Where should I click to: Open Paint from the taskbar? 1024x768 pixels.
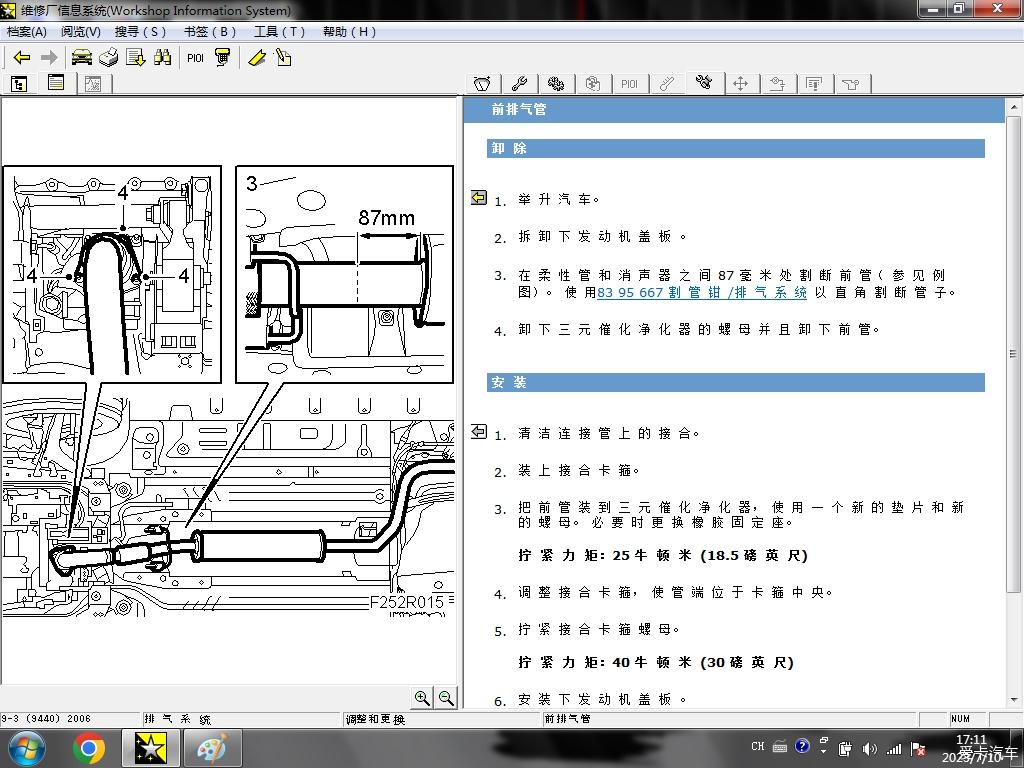tap(212, 748)
